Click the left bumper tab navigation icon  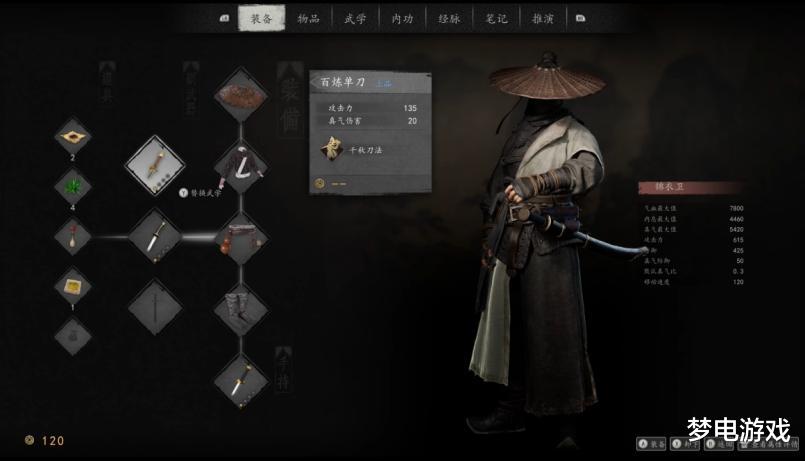click(224, 18)
